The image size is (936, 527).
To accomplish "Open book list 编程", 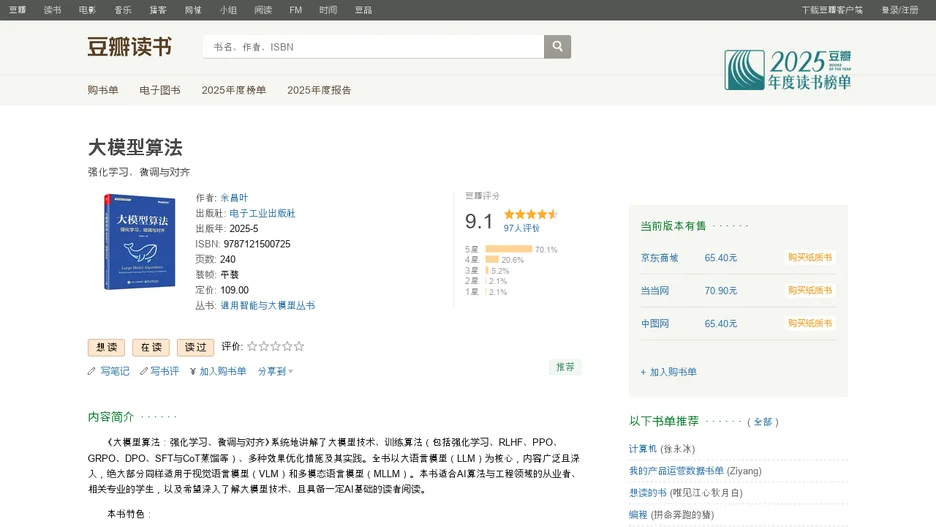I will pyautogui.click(x=638, y=514).
